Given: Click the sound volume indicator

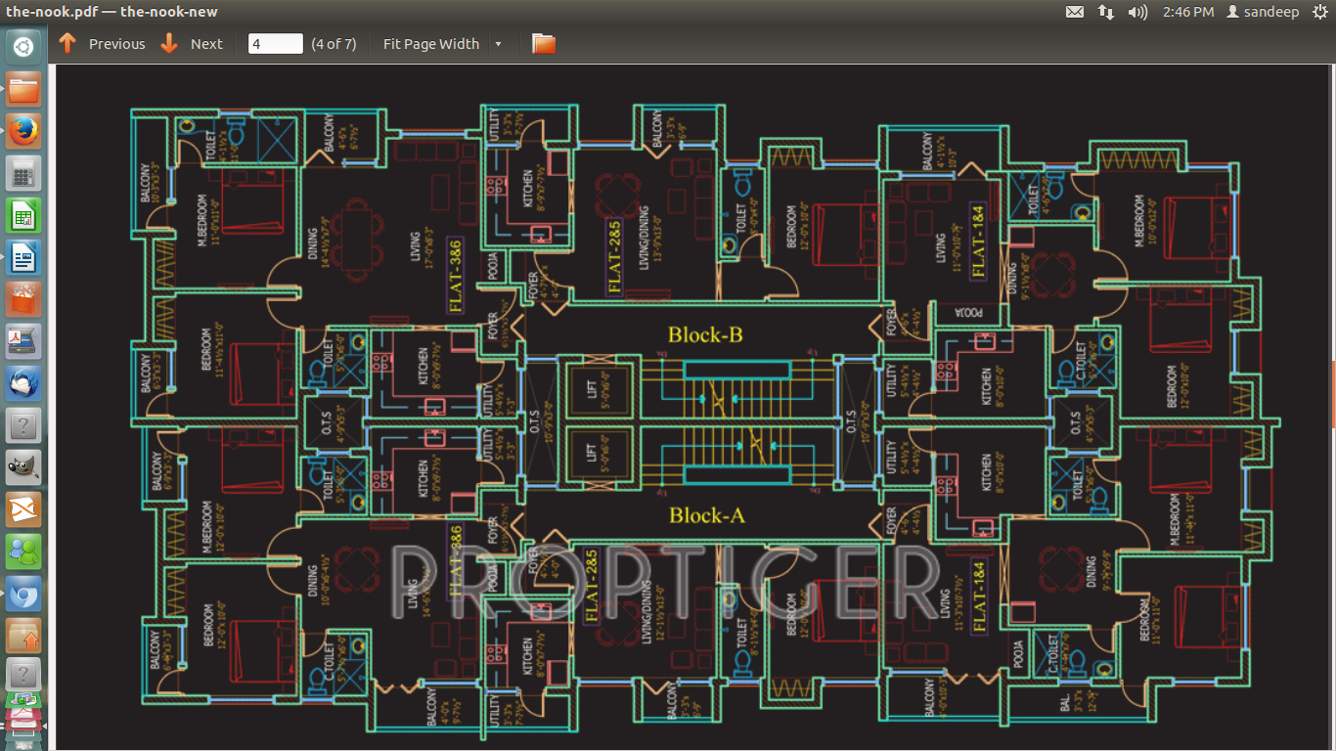Looking at the screenshot, I should [1137, 12].
